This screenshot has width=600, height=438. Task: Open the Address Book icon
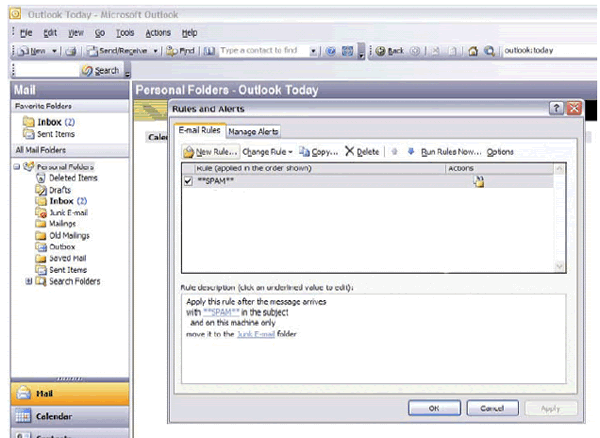[209, 50]
